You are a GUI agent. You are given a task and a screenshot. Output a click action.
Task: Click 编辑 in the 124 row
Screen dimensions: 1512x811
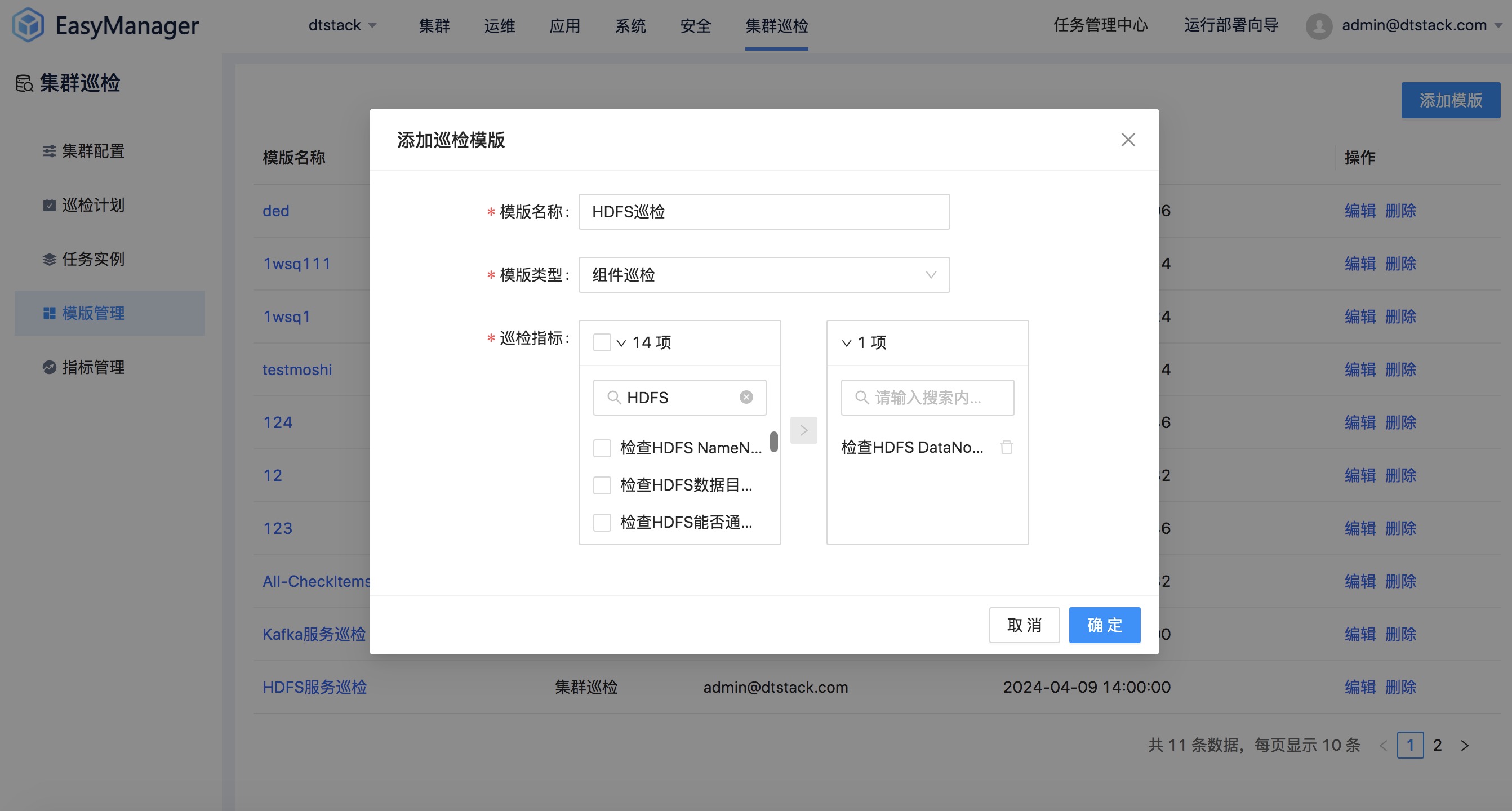pyautogui.click(x=1360, y=422)
